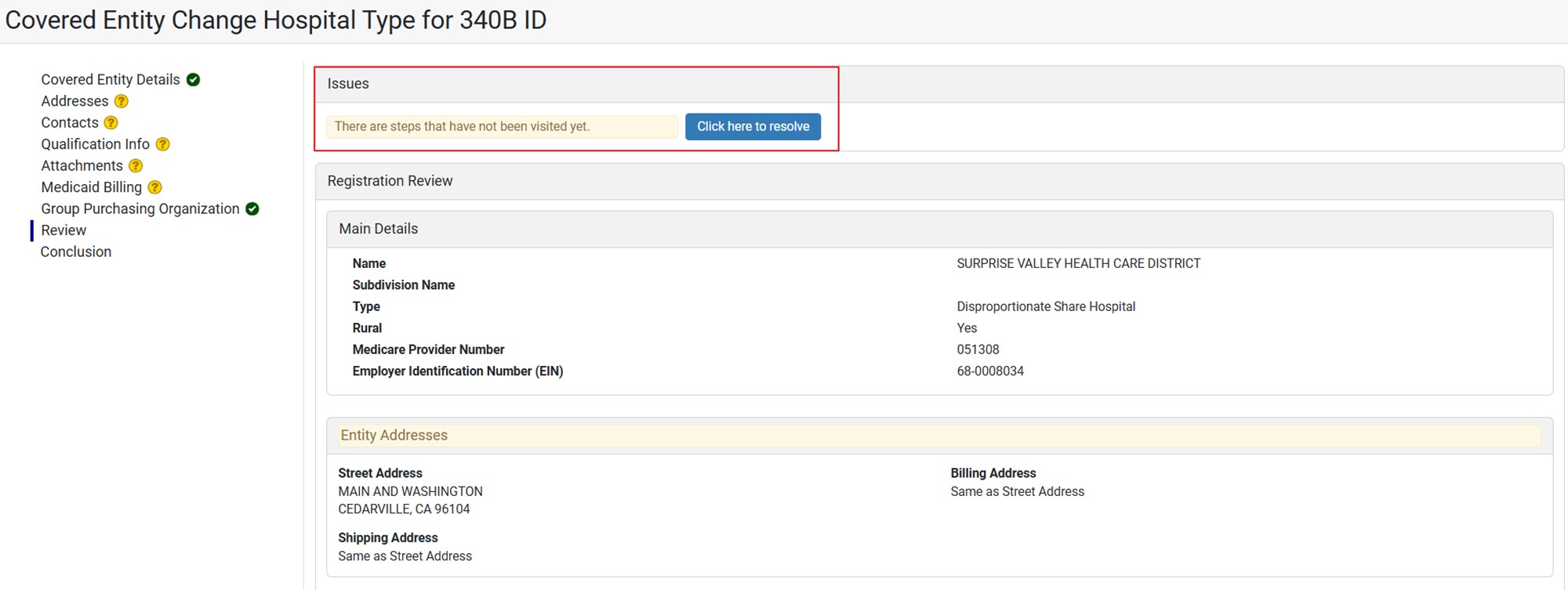Open Group Purchasing Organization step label
This screenshot has height=590, width=1568.
(140, 209)
